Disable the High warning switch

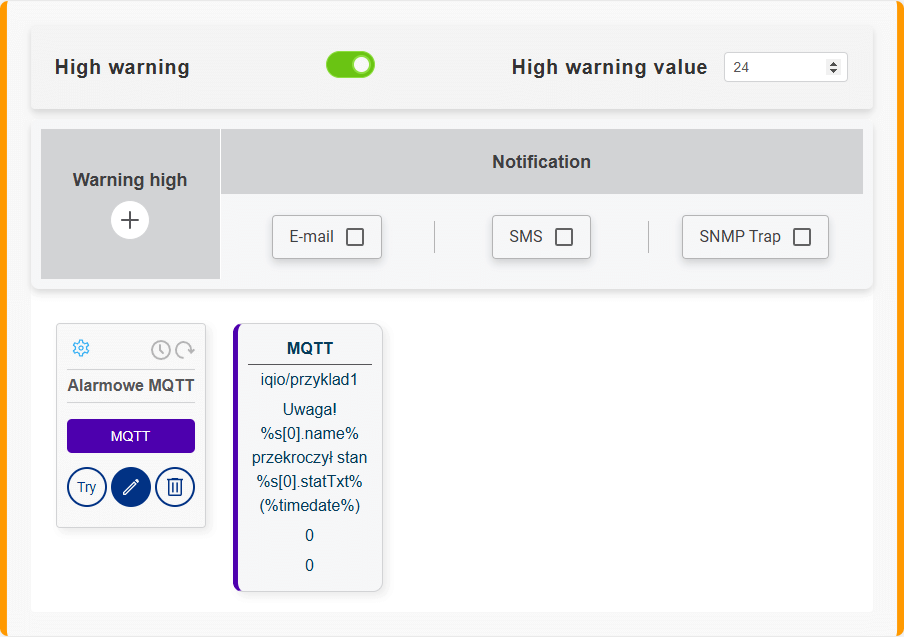click(x=350, y=65)
